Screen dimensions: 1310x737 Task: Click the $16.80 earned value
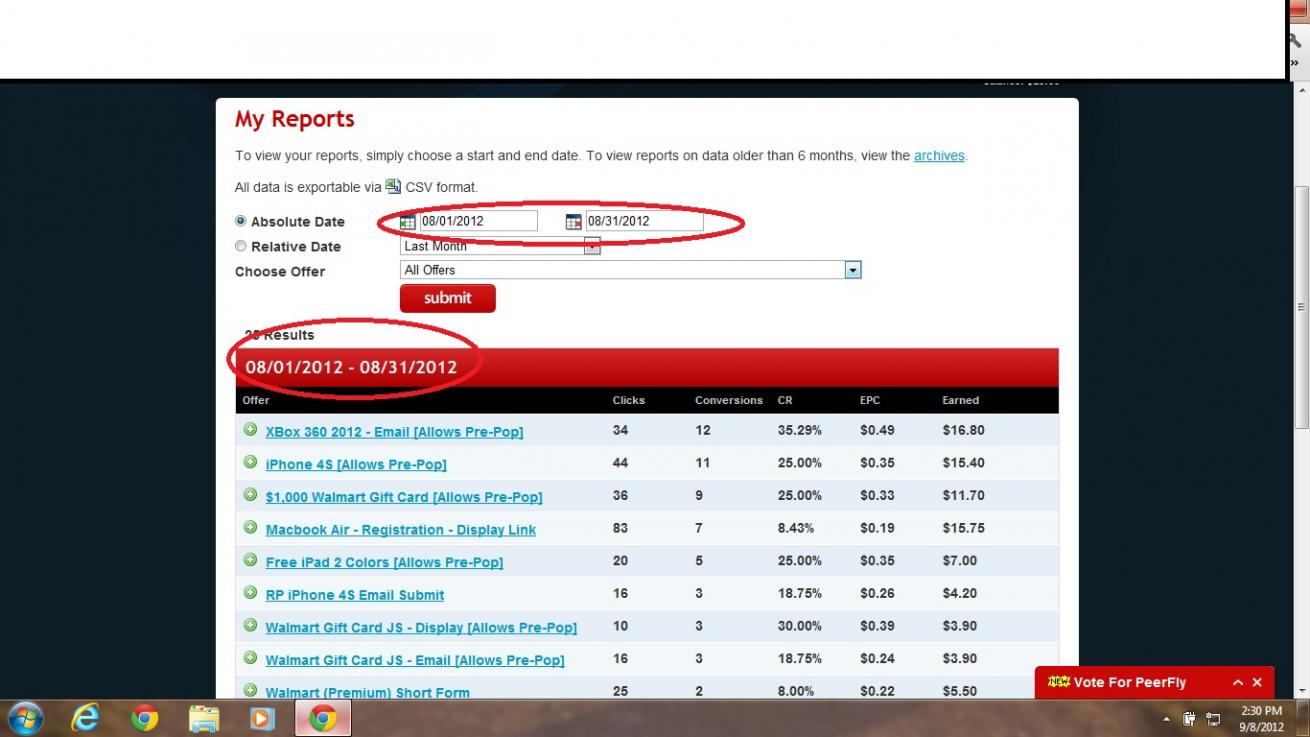[x=963, y=430]
